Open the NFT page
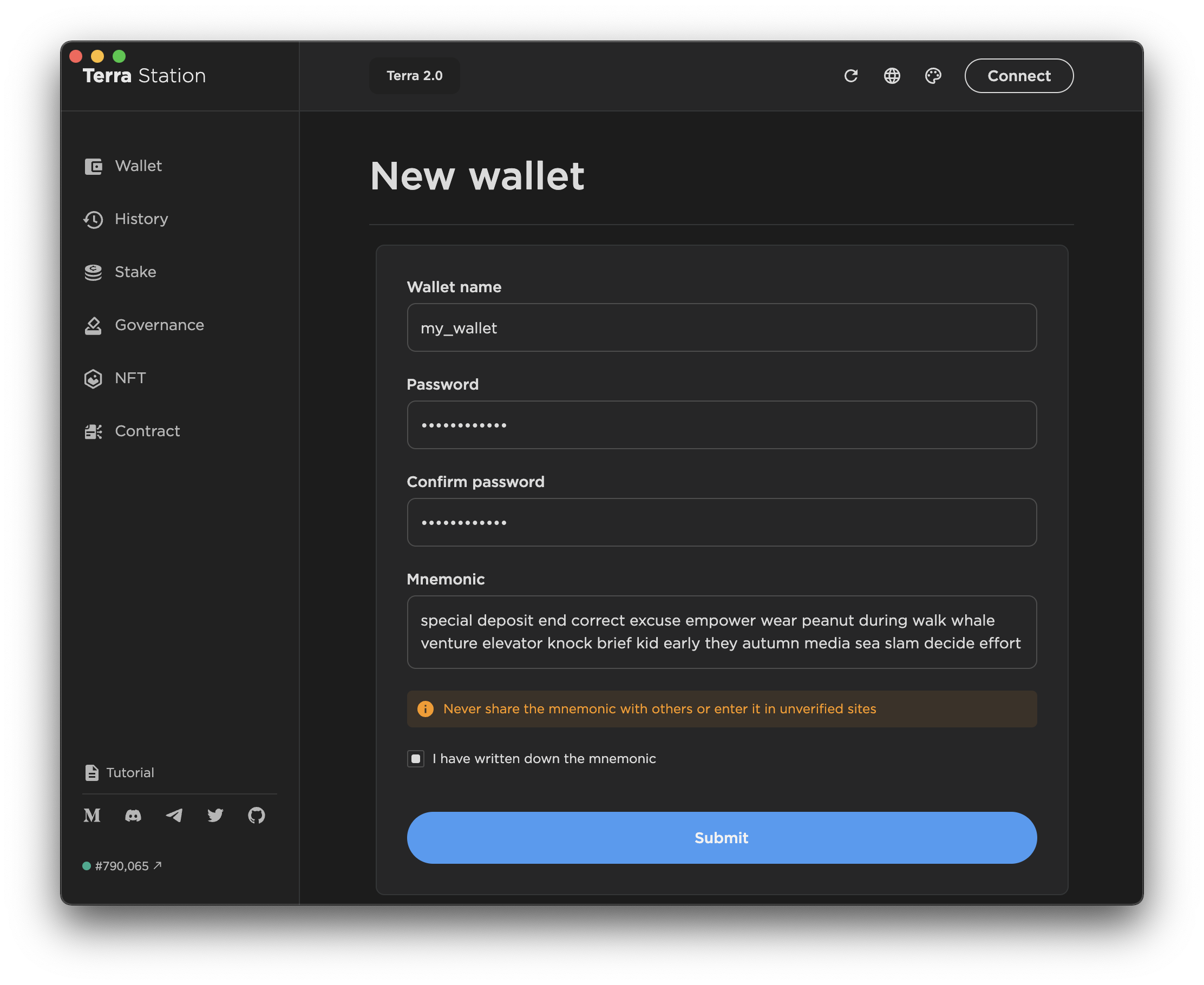This screenshot has height=985, width=1204. coord(130,378)
